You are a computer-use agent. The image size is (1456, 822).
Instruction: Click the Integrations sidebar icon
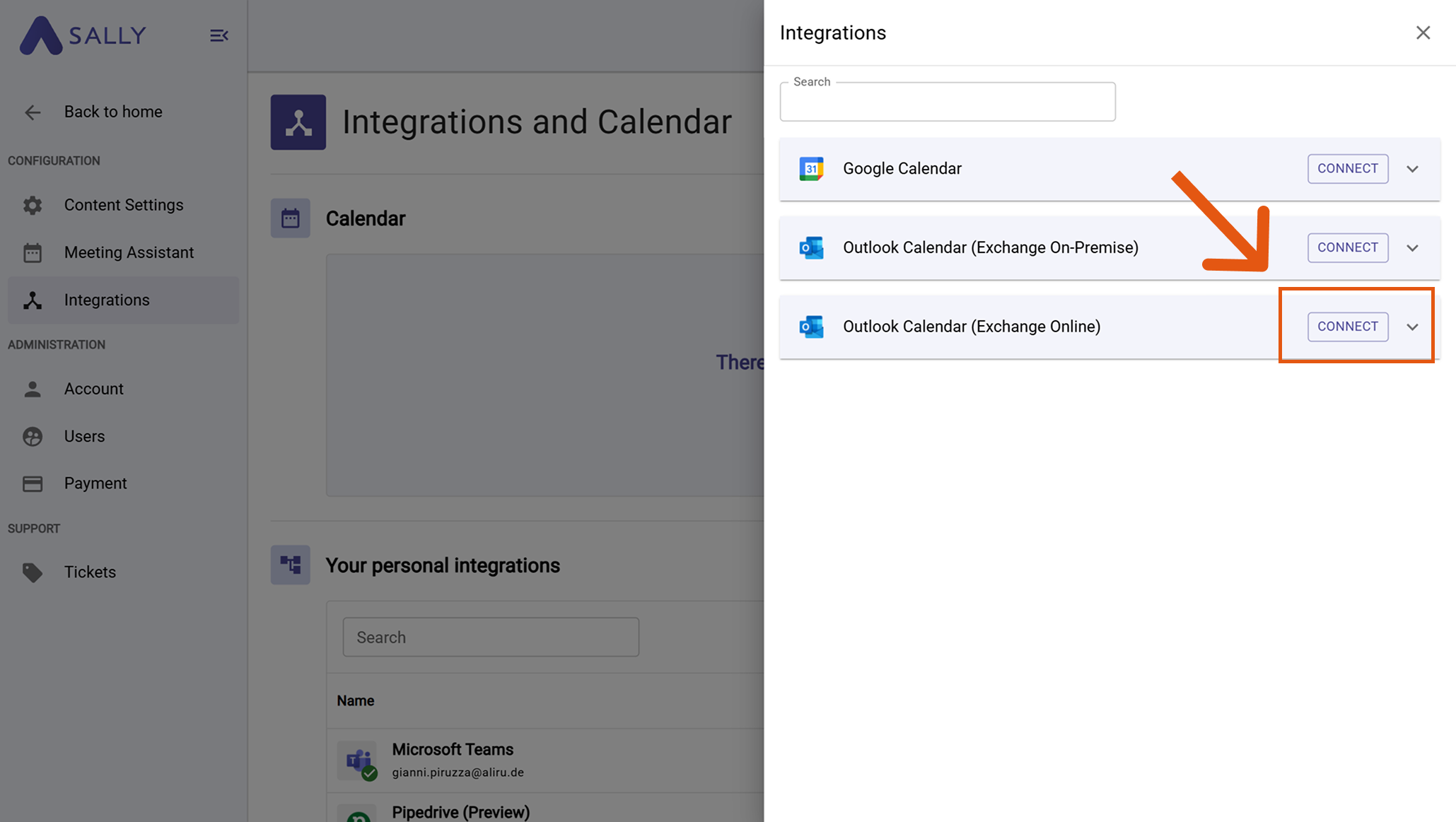coord(33,300)
